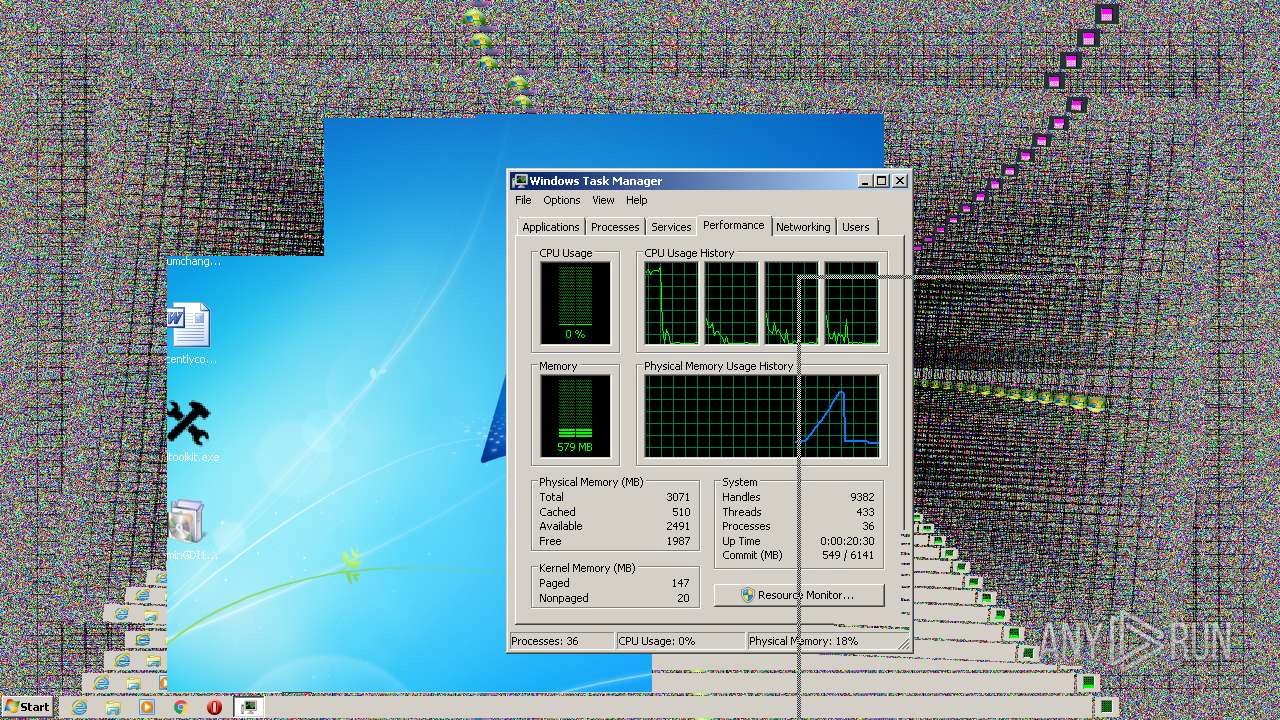Select Task Manager taskbar button
1280x720 pixels.
click(249, 707)
